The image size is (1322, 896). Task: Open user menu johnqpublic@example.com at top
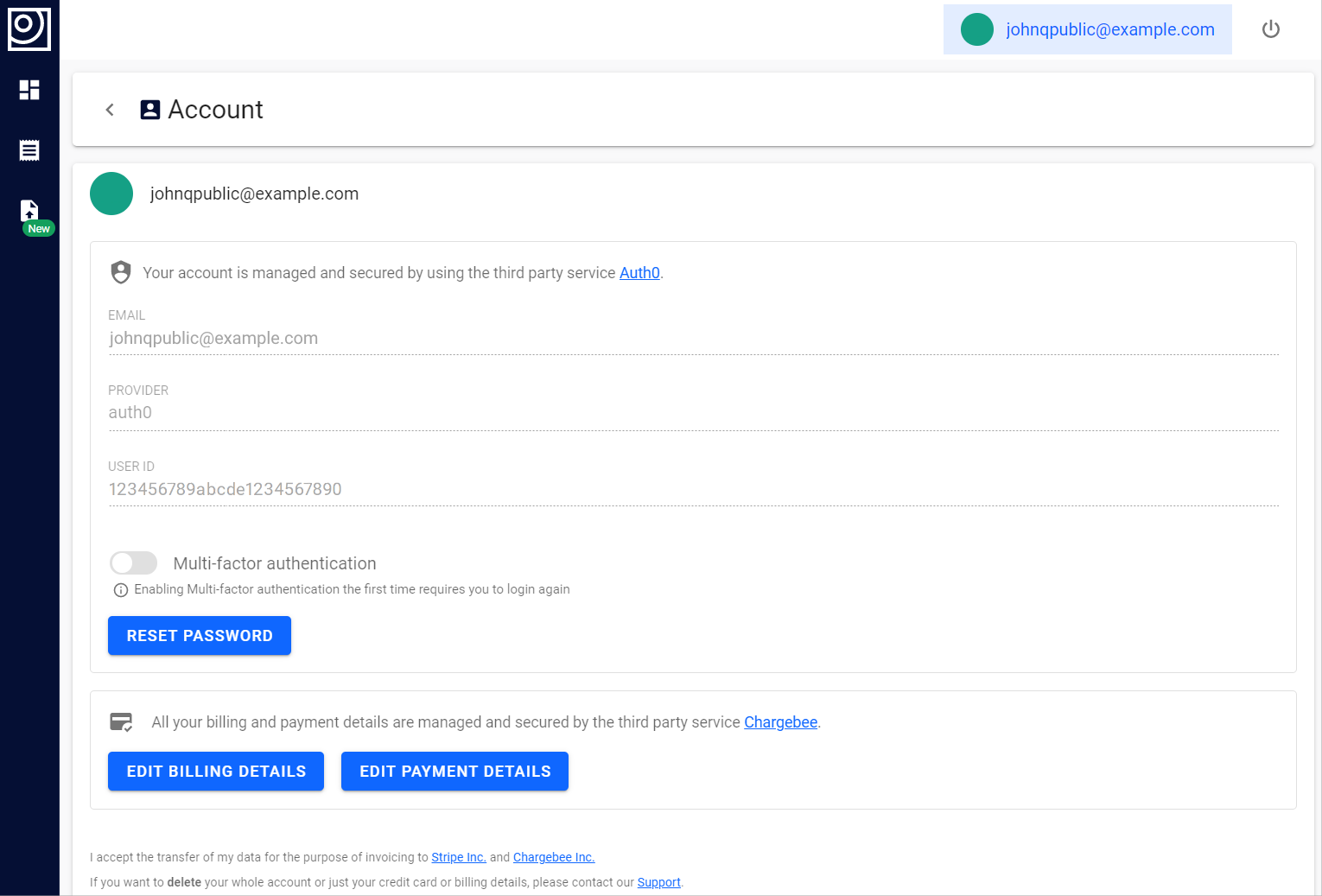point(1109,29)
